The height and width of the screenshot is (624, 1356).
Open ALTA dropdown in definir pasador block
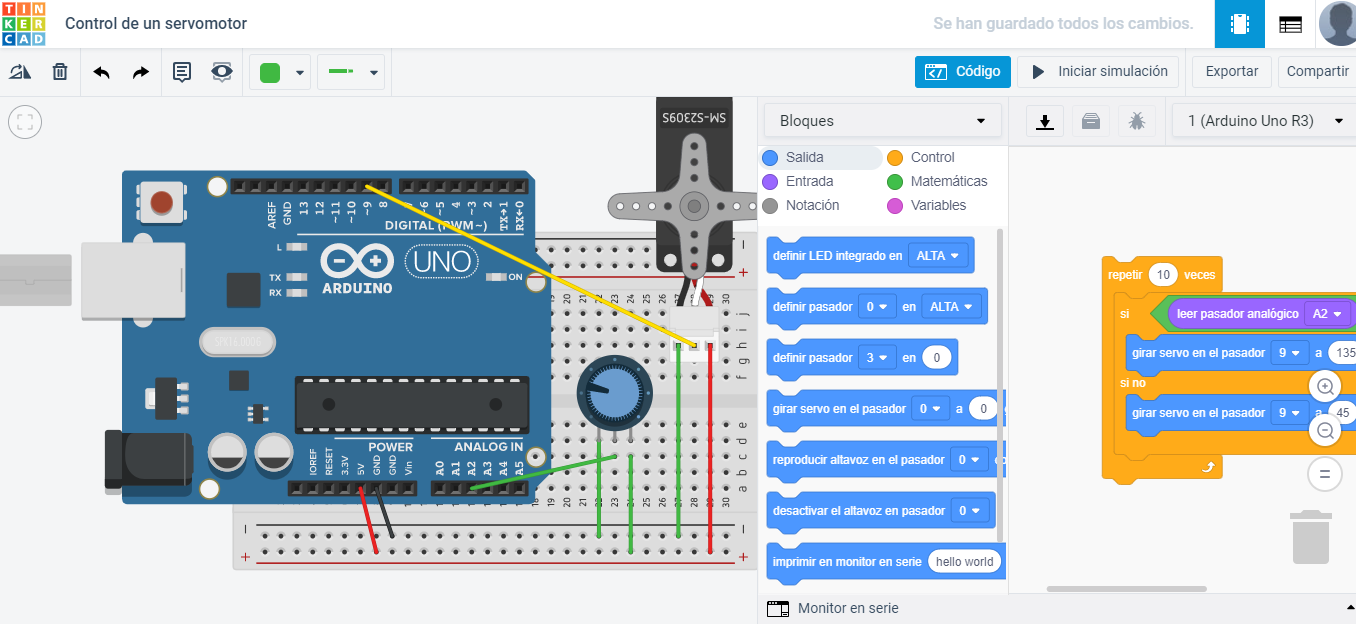point(952,307)
